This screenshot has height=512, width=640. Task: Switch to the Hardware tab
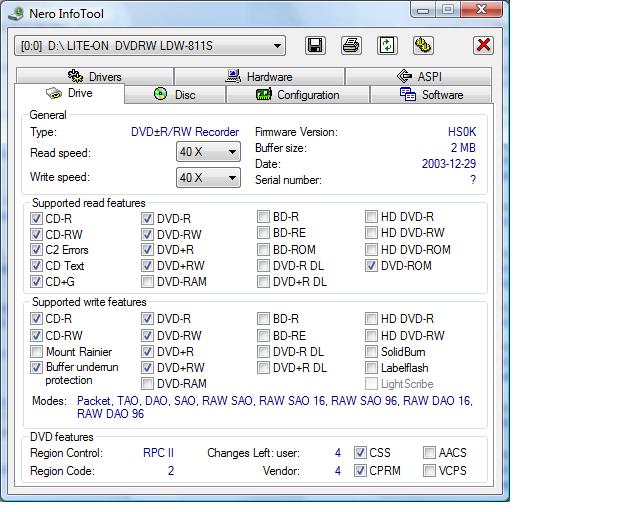click(x=259, y=76)
